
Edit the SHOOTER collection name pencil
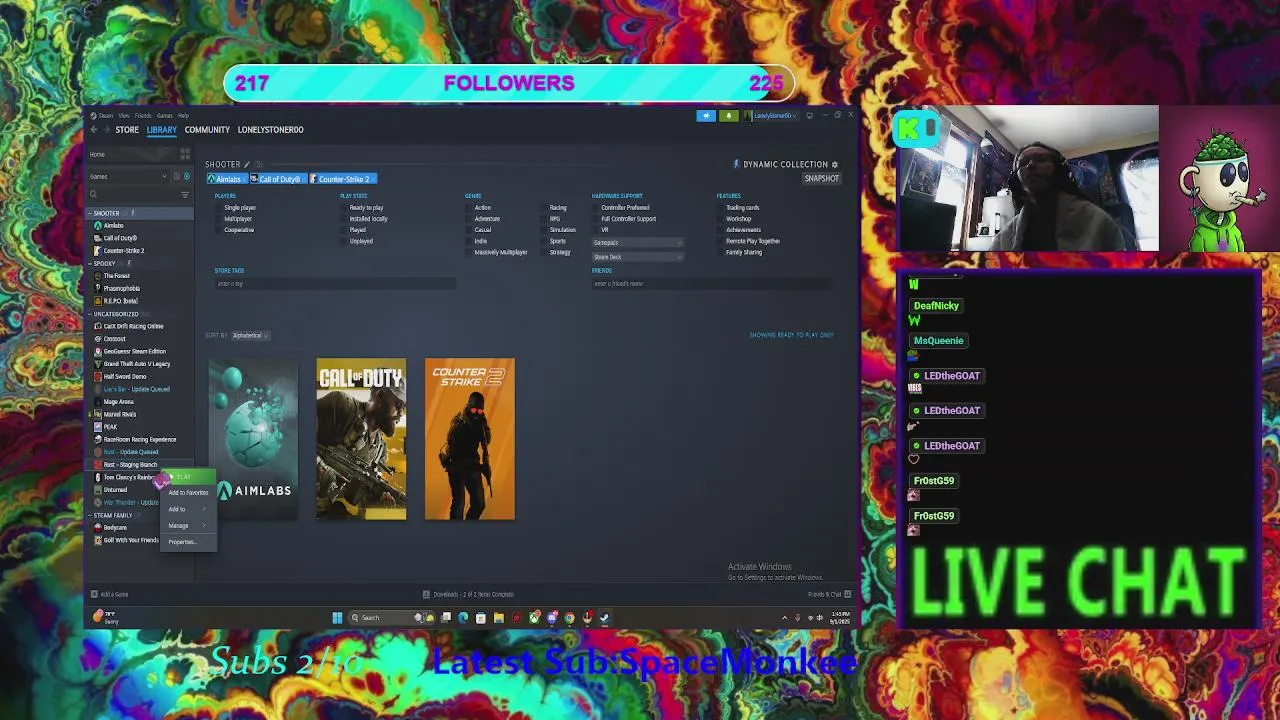[247, 164]
